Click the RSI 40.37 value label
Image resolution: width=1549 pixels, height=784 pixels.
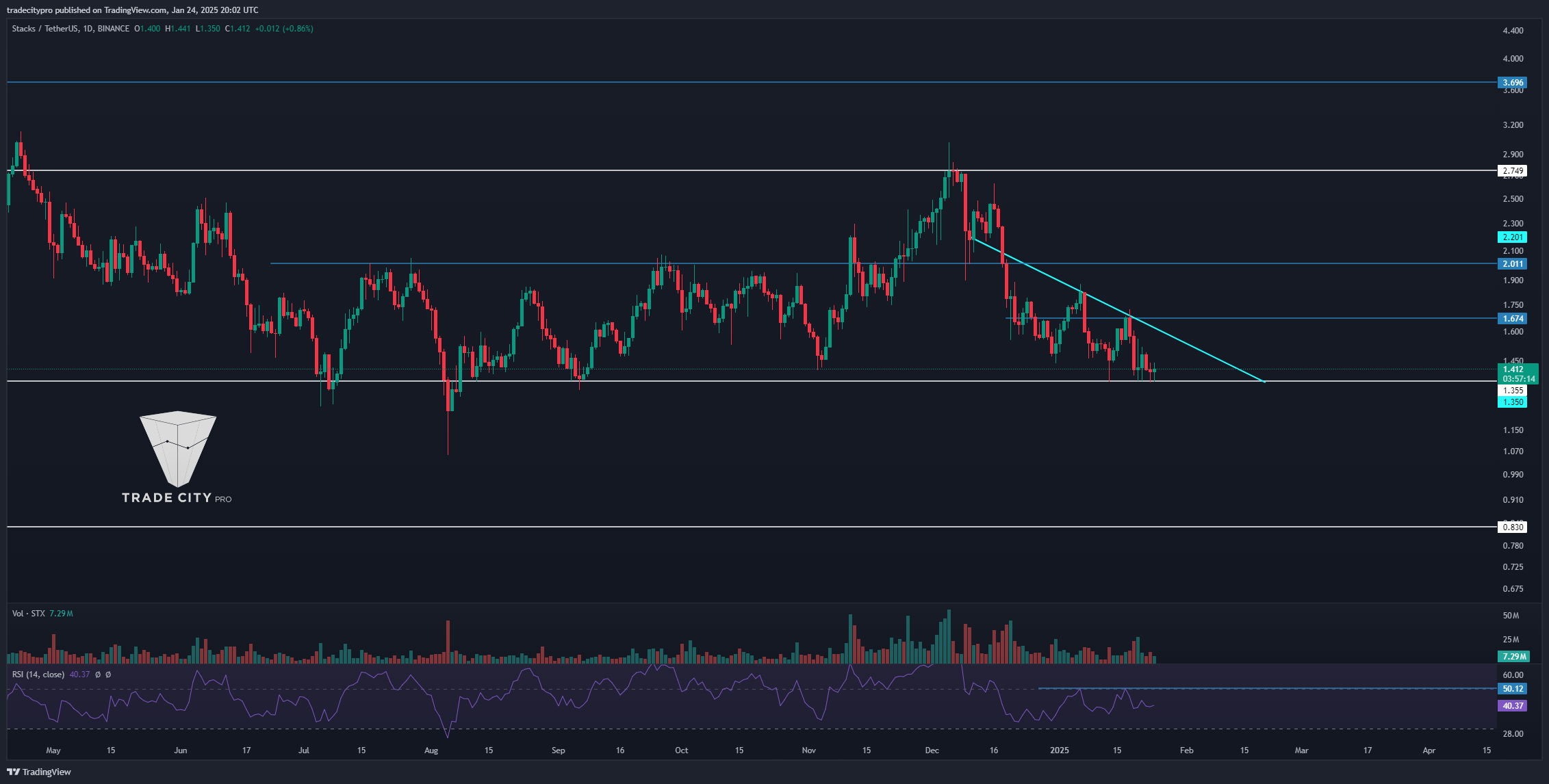click(x=1512, y=706)
